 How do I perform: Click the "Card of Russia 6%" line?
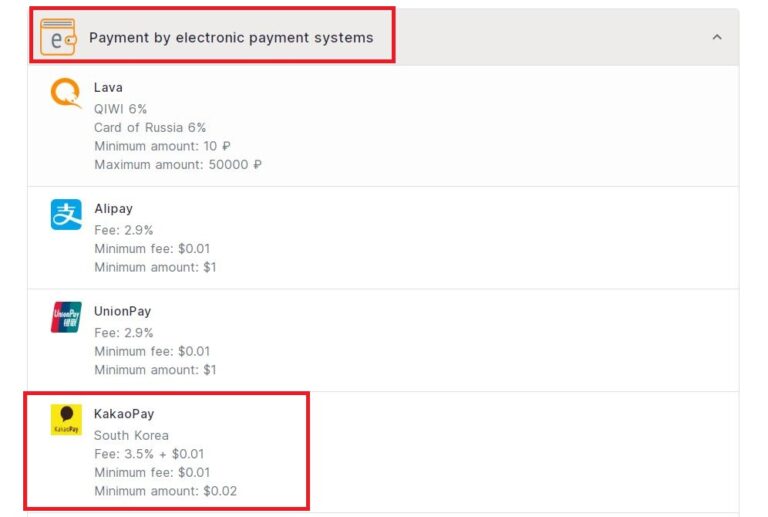pyautogui.click(x=150, y=127)
